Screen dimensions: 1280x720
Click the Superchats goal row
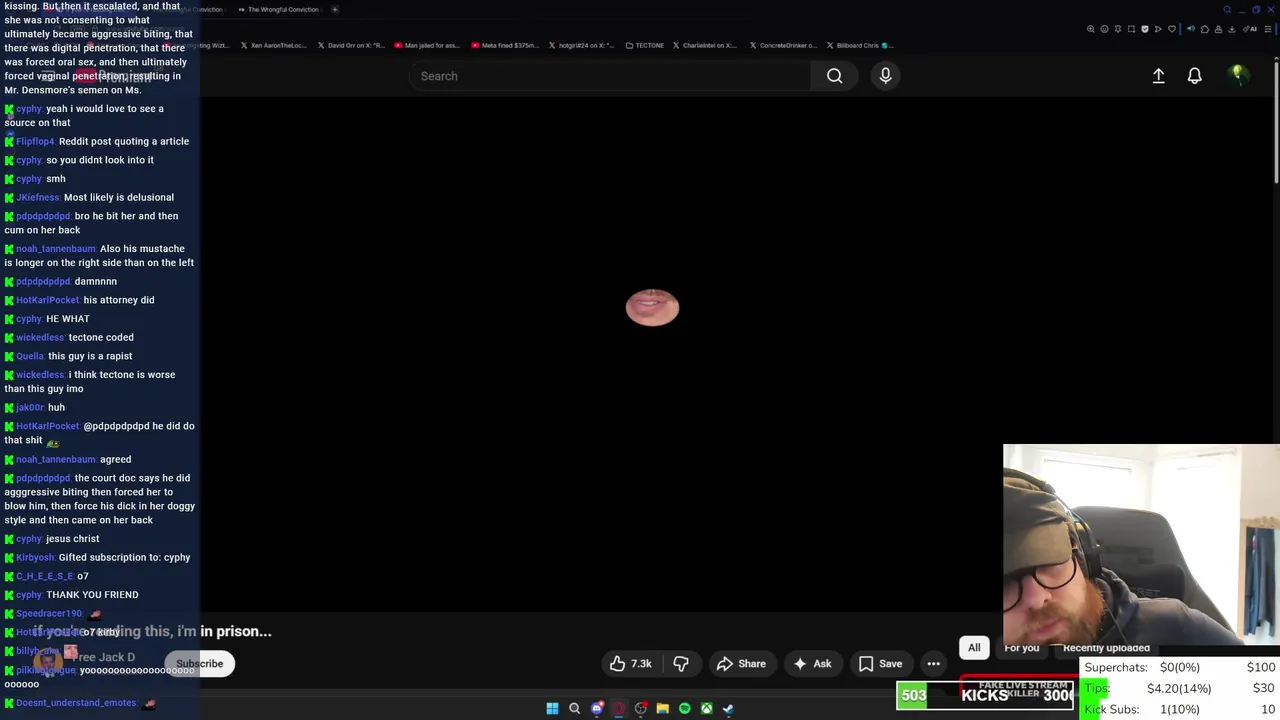[1180, 667]
